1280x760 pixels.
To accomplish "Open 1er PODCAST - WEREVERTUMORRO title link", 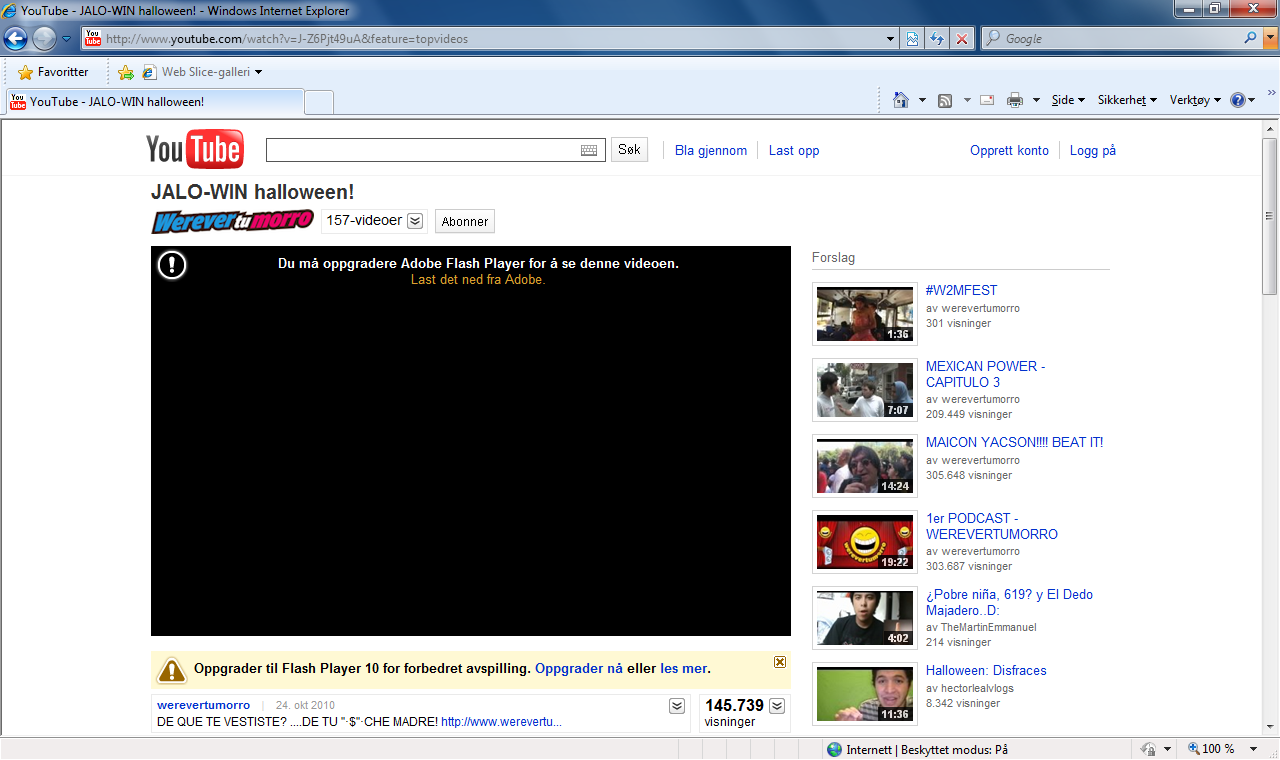I will point(992,526).
